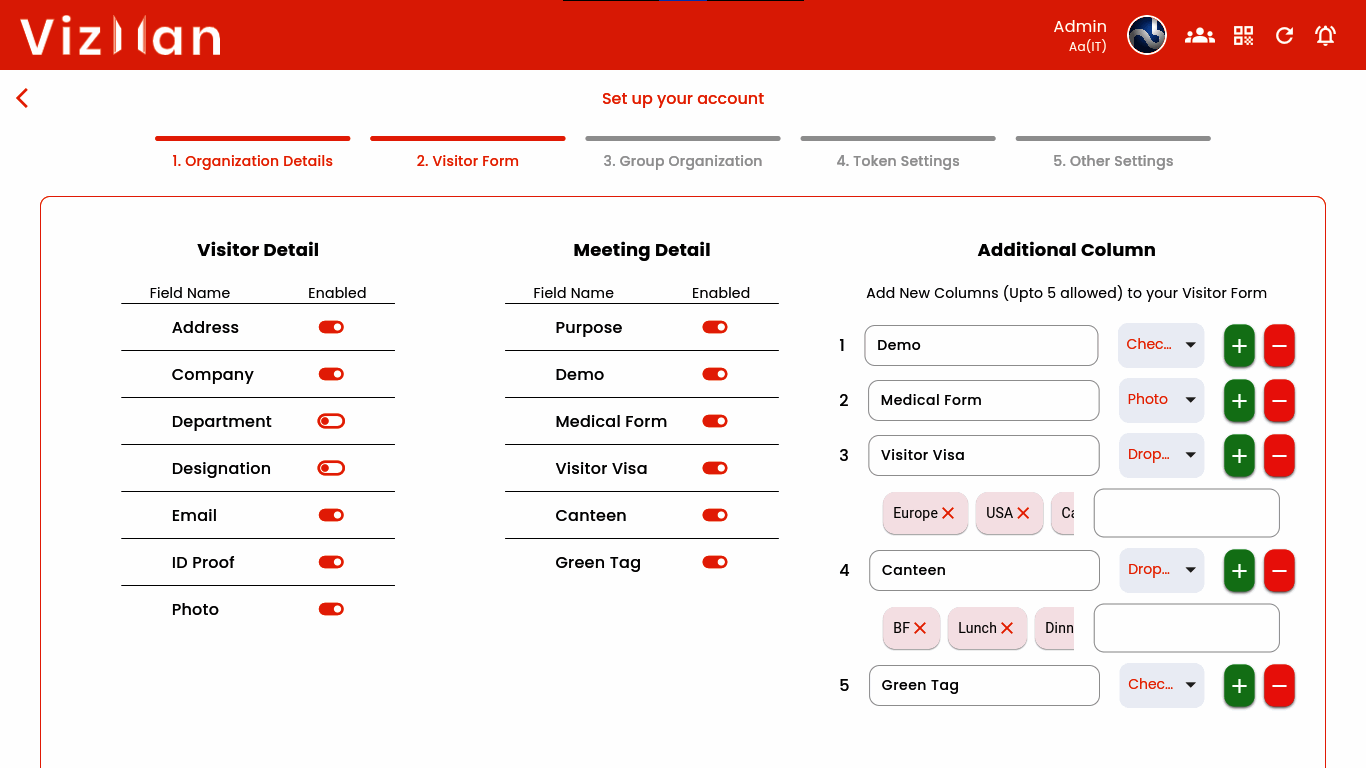
Task: Click the Canteen column name field
Action: (984, 570)
